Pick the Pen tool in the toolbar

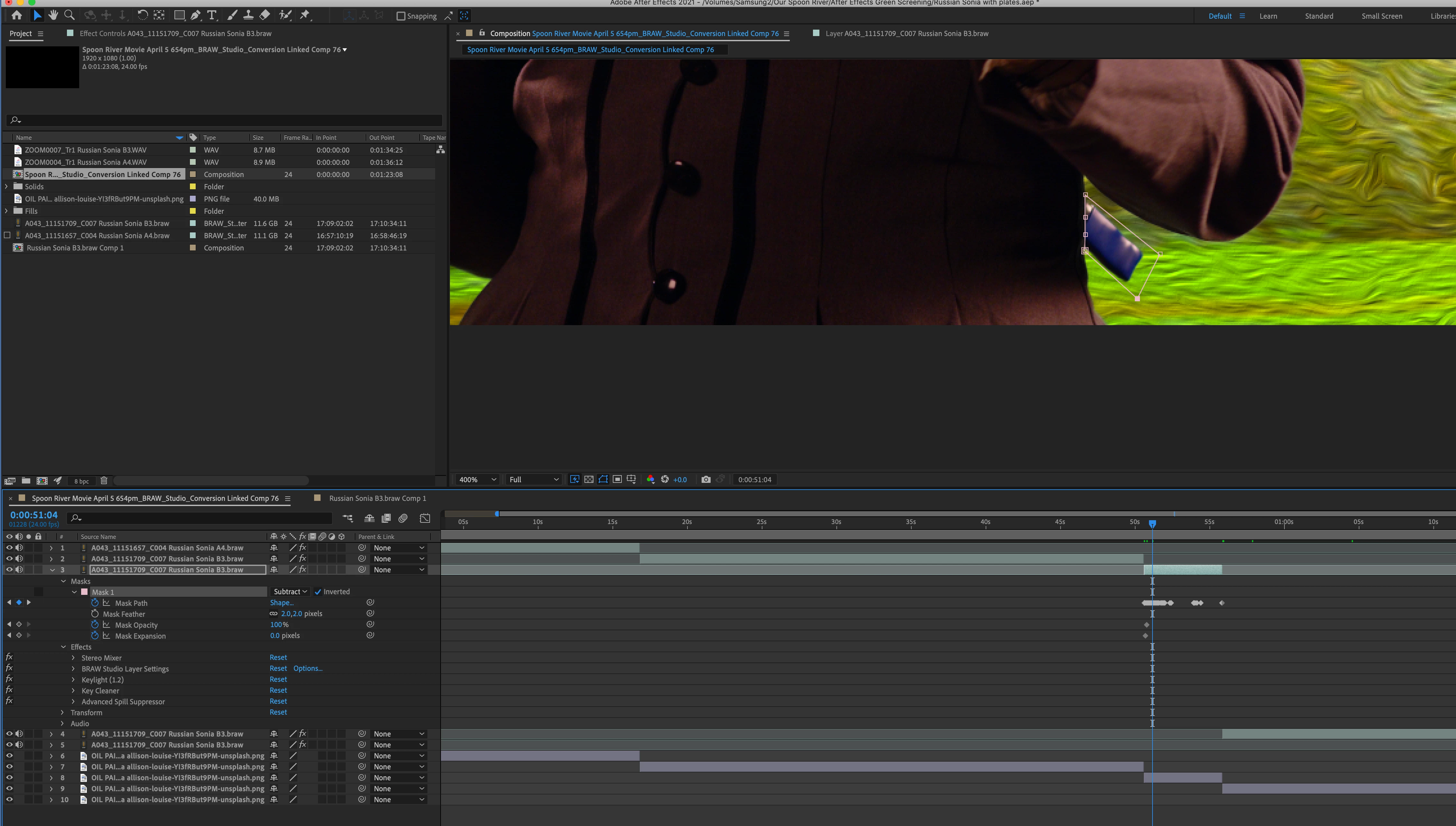tap(196, 15)
